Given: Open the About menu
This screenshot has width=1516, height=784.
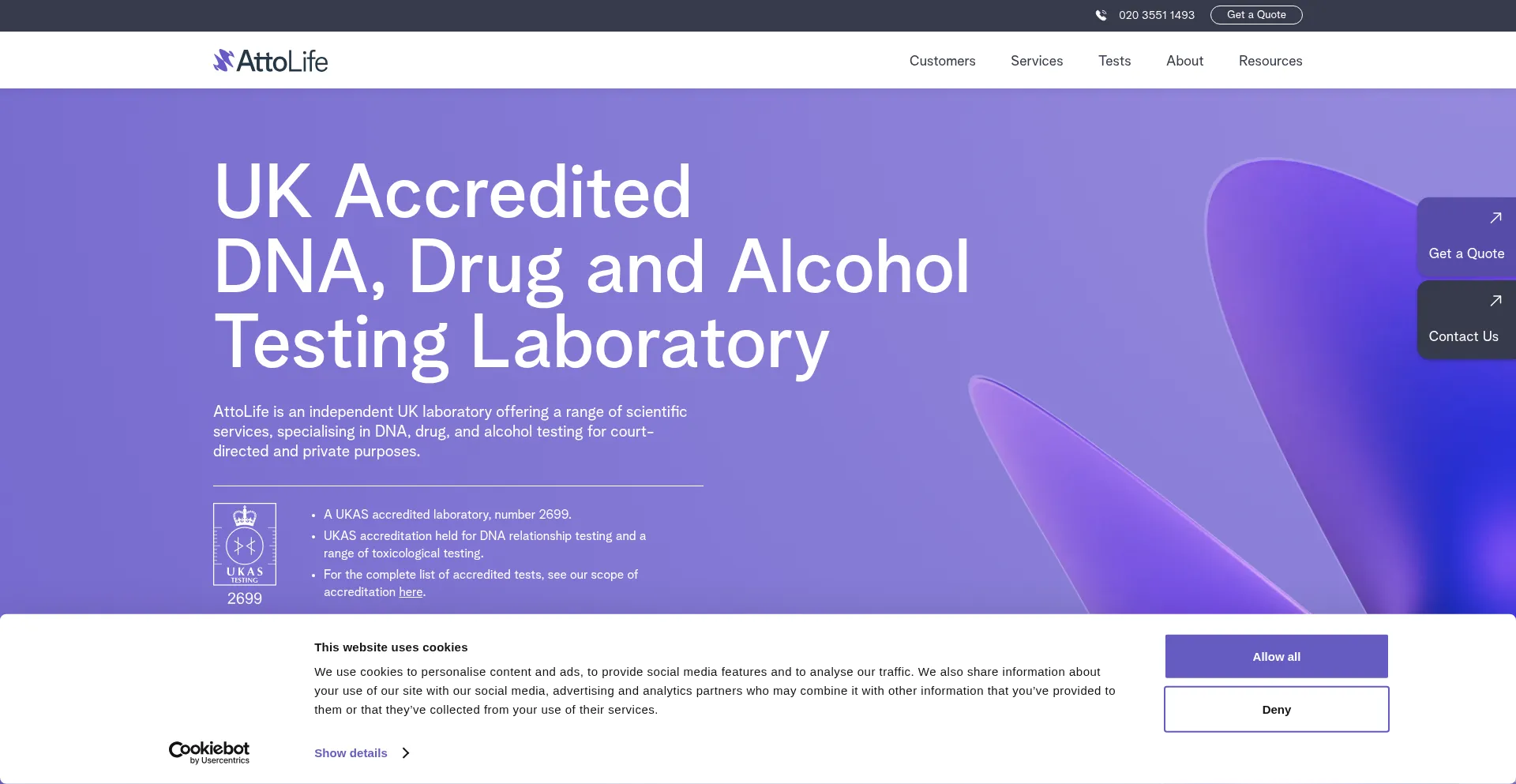Looking at the screenshot, I should (1184, 61).
